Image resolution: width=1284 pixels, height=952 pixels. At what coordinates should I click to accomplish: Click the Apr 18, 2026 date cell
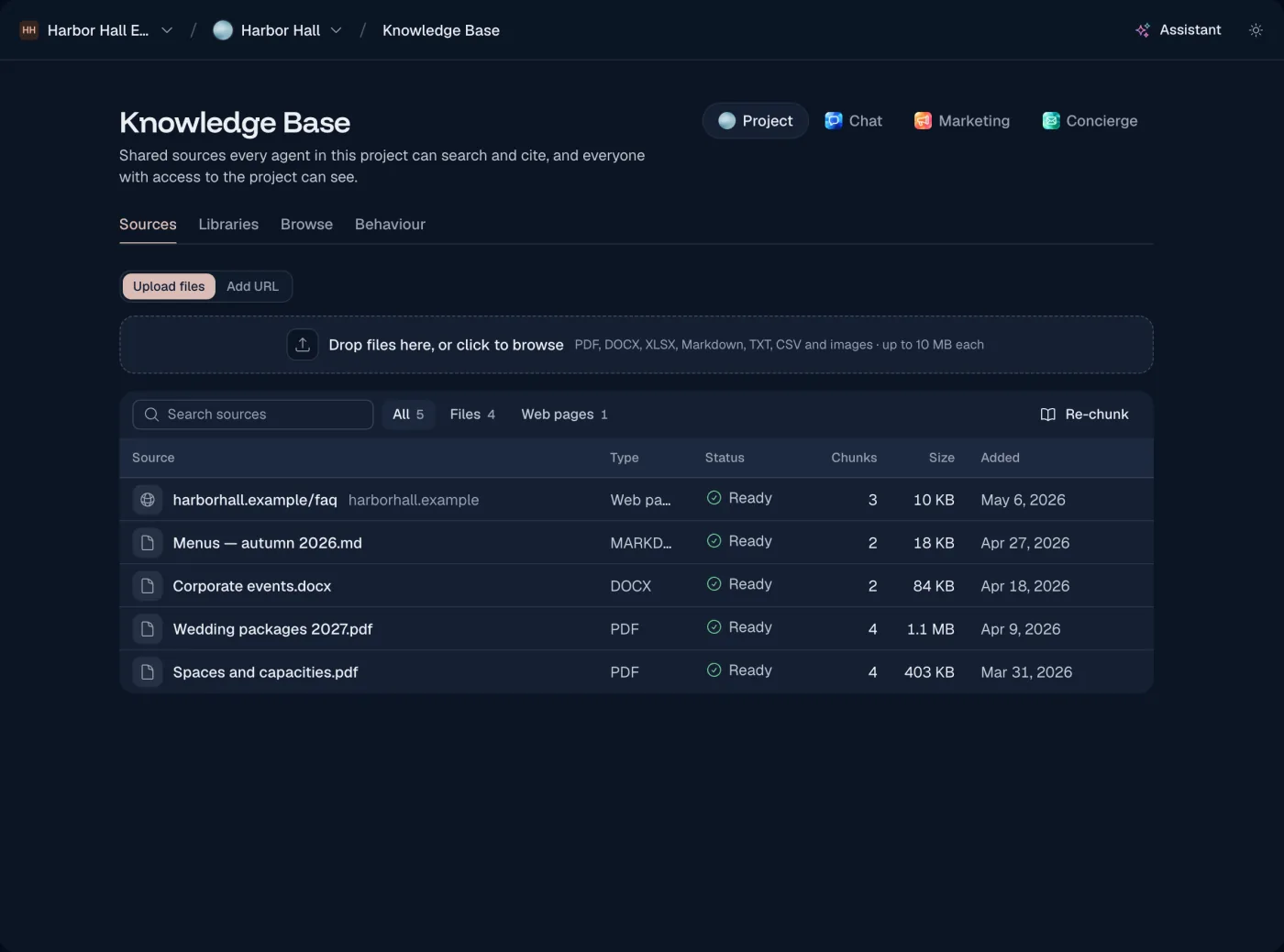(x=1024, y=586)
